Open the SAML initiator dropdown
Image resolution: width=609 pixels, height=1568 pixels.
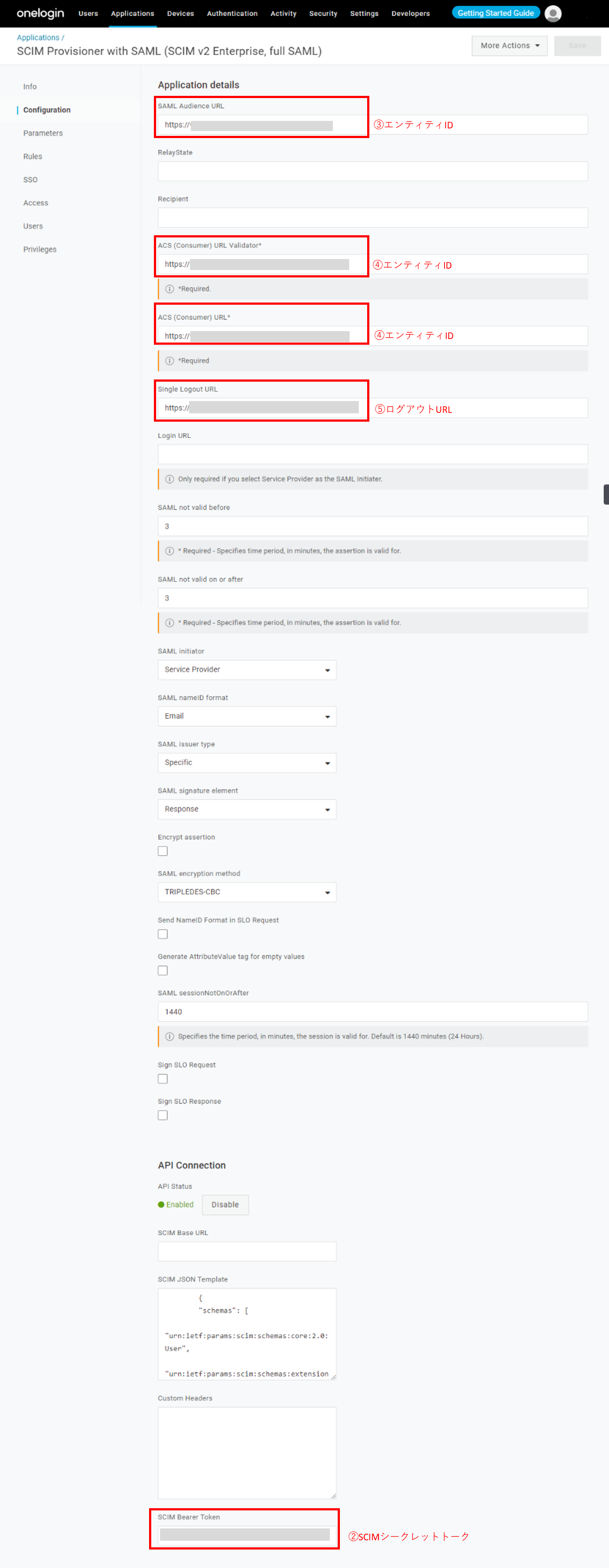point(247,670)
